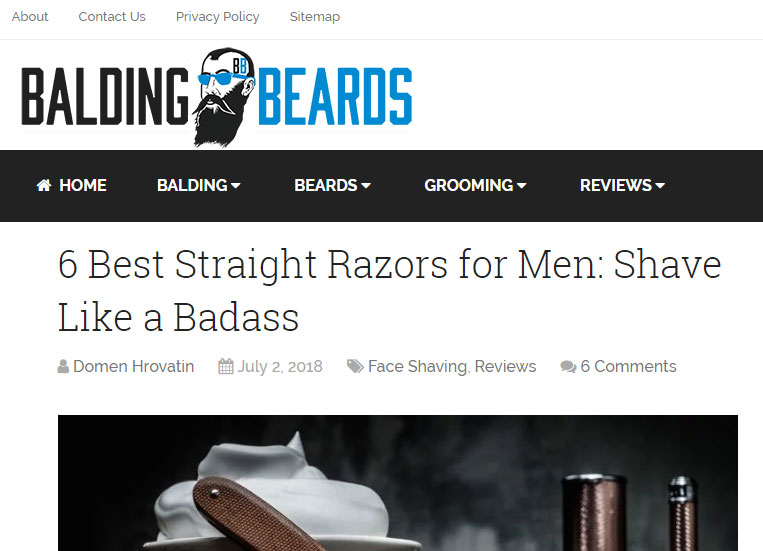The image size is (763, 551).
Task: Click the straight razor featured image
Action: coord(398,483)
